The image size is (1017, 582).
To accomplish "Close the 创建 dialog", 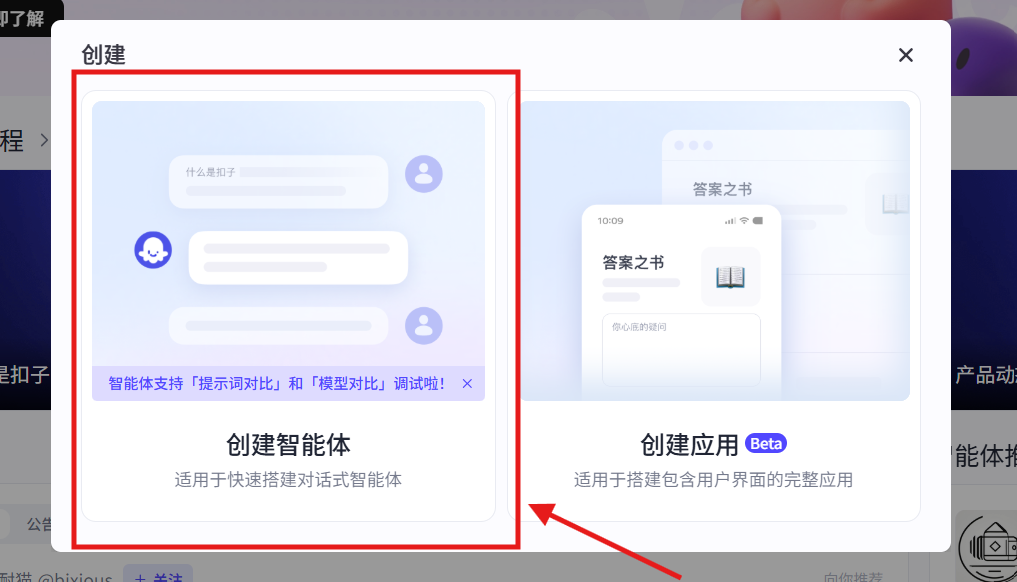I will click(905, 55).
